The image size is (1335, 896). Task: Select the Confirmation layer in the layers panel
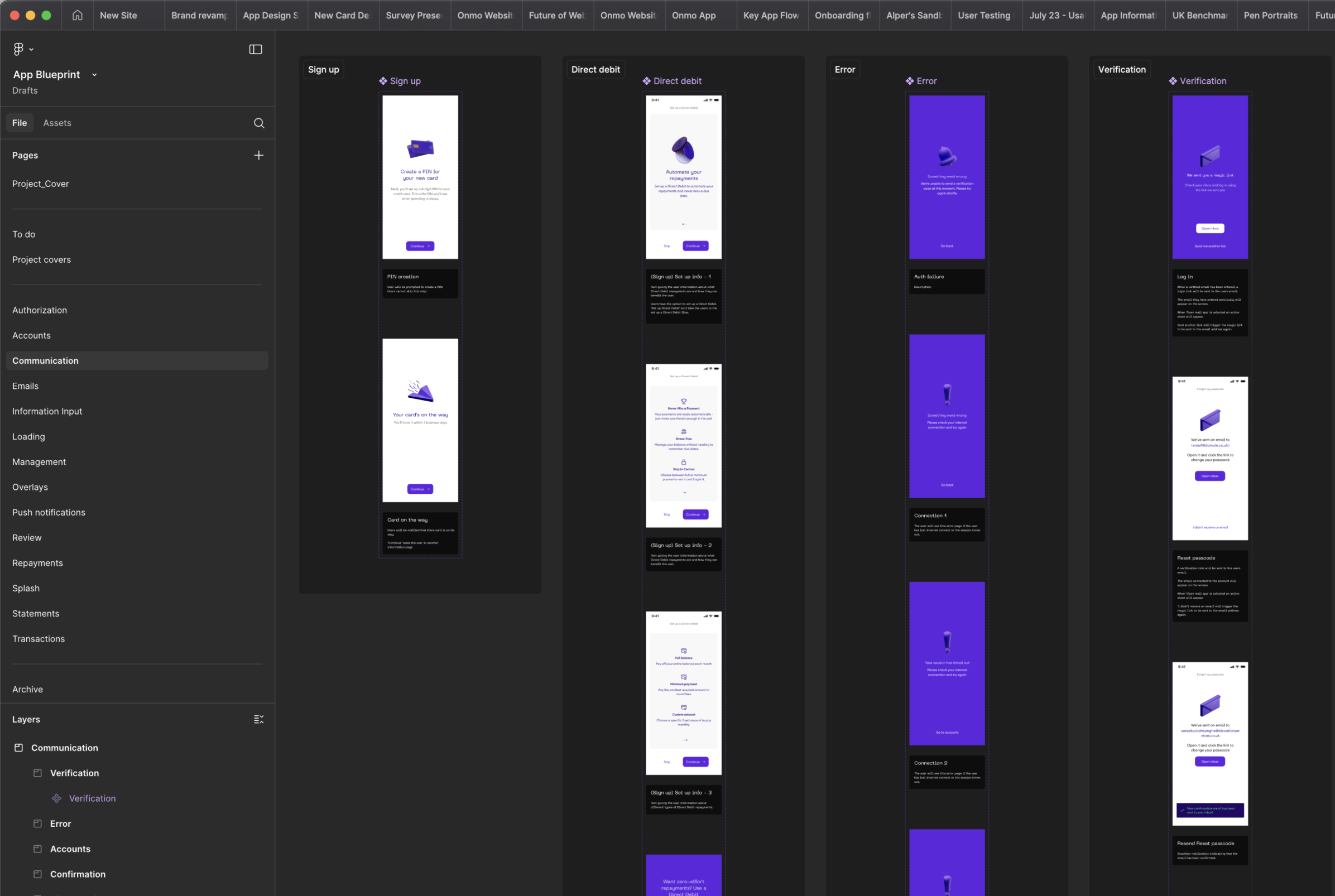pyautogui.click(x=77, y=874)
